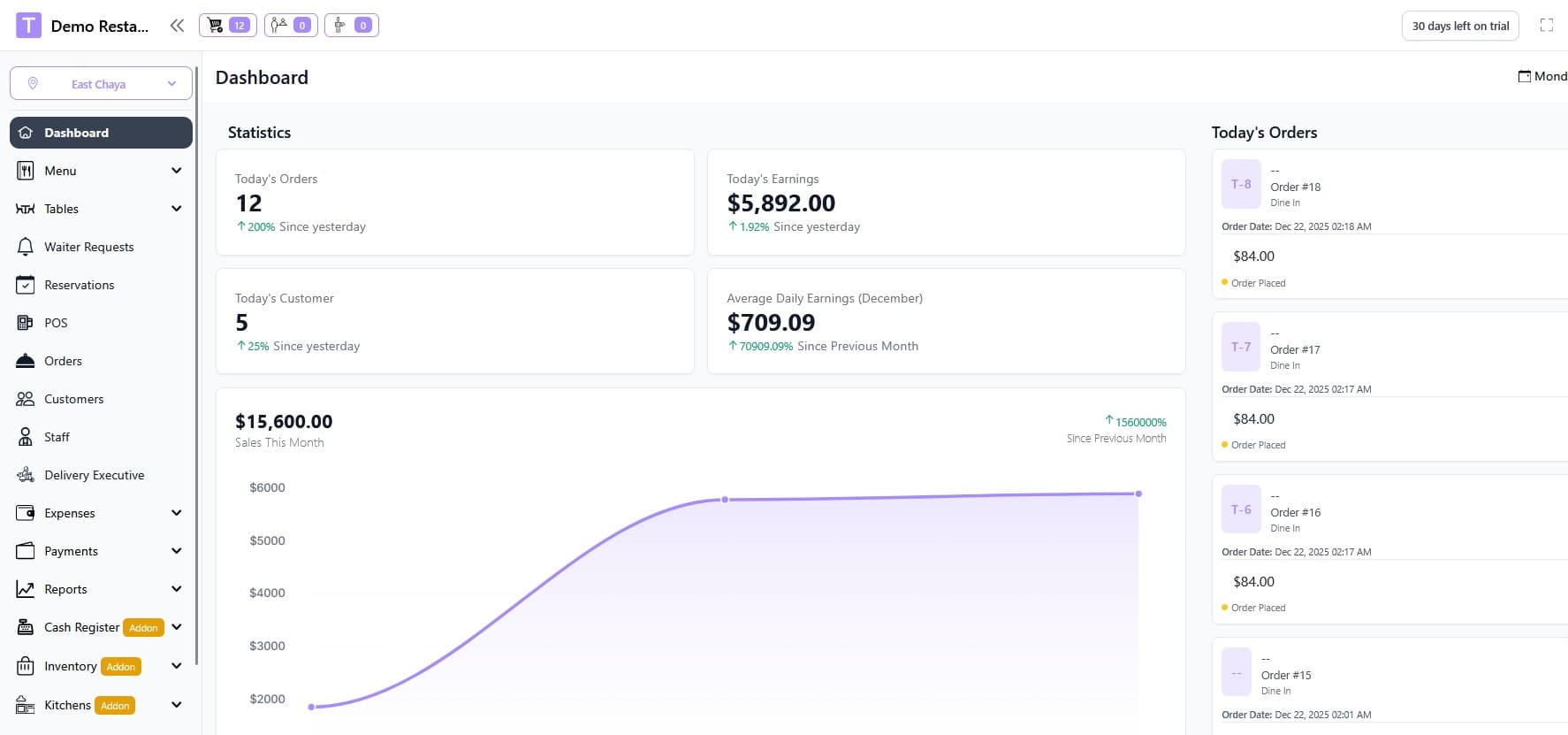The image size is (1568, 735).
Task: Go to Reservations in the sidebar
Action: point(79,285)
